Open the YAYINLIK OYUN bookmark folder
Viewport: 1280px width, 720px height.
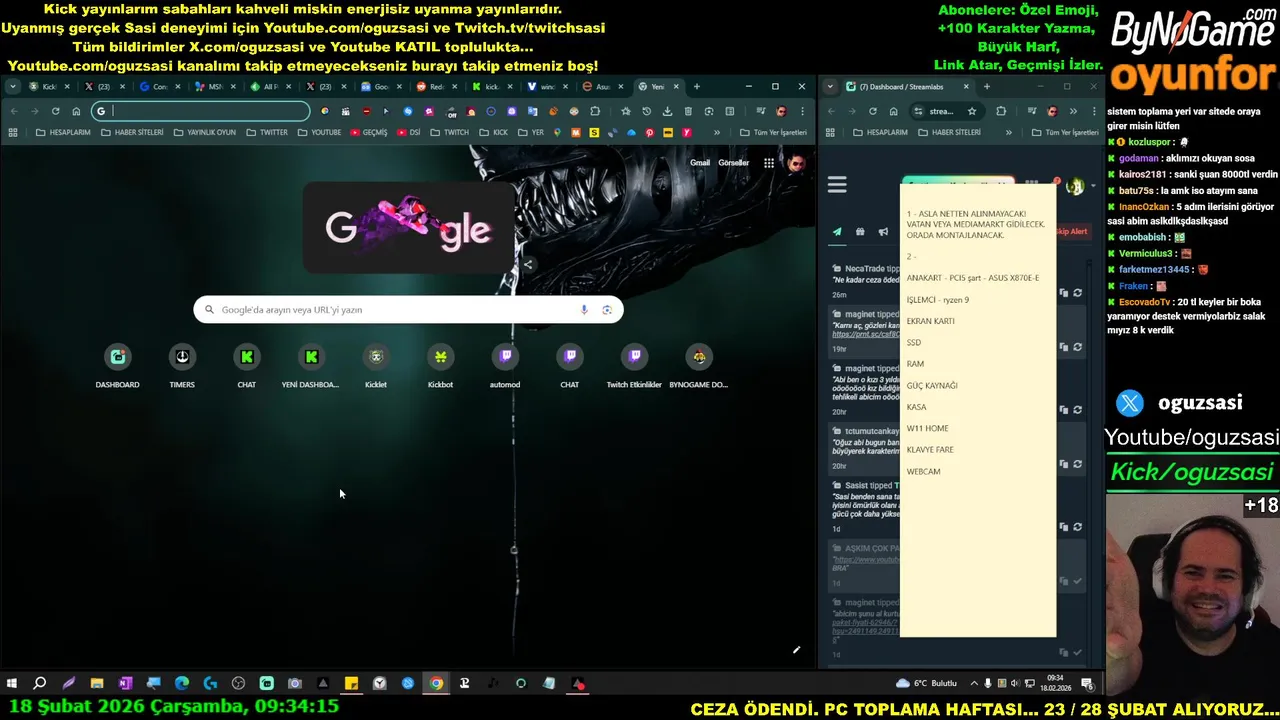pyautogui.click(x=204, y=132)
